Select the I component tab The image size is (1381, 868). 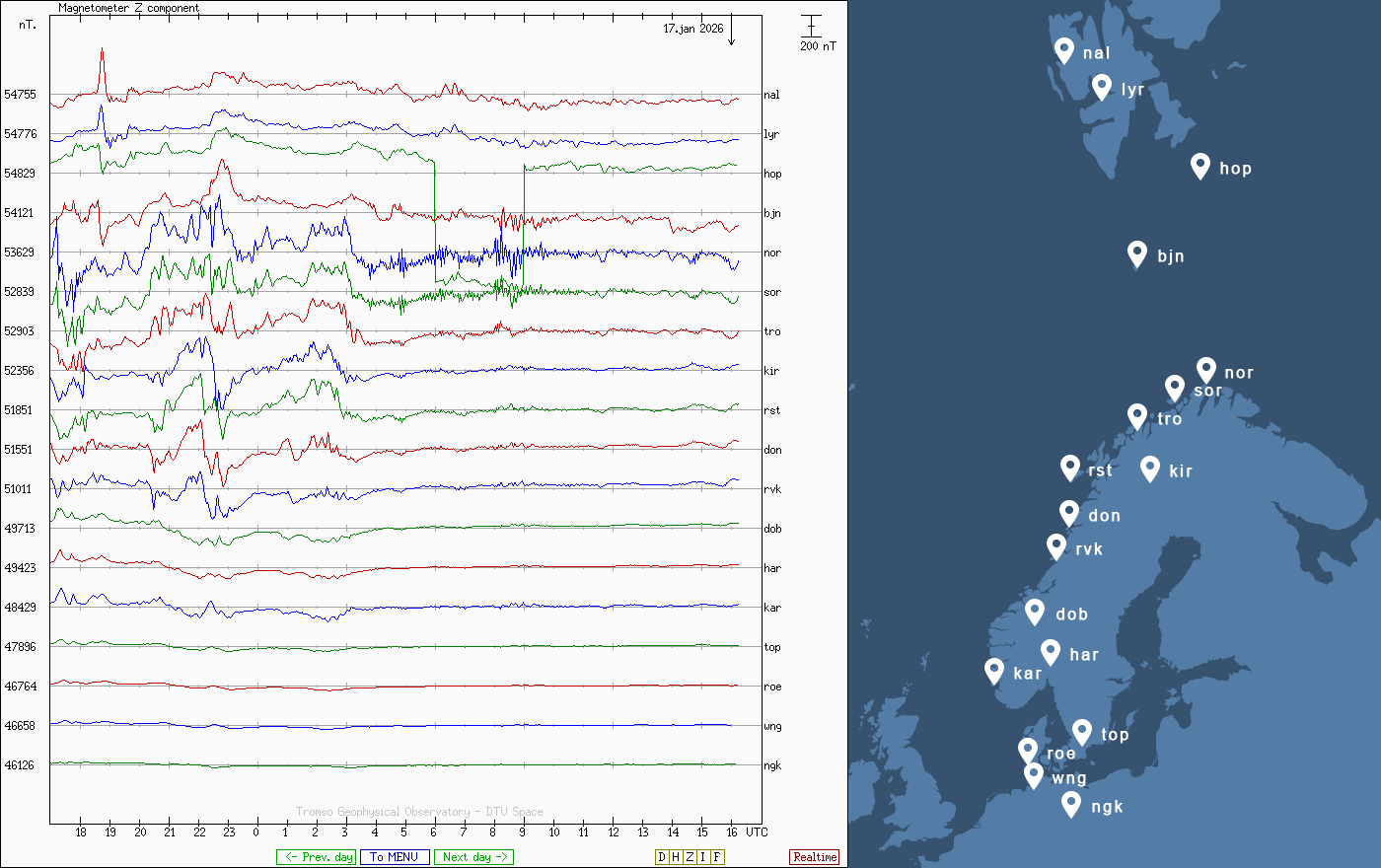click(x=703, y=857)
